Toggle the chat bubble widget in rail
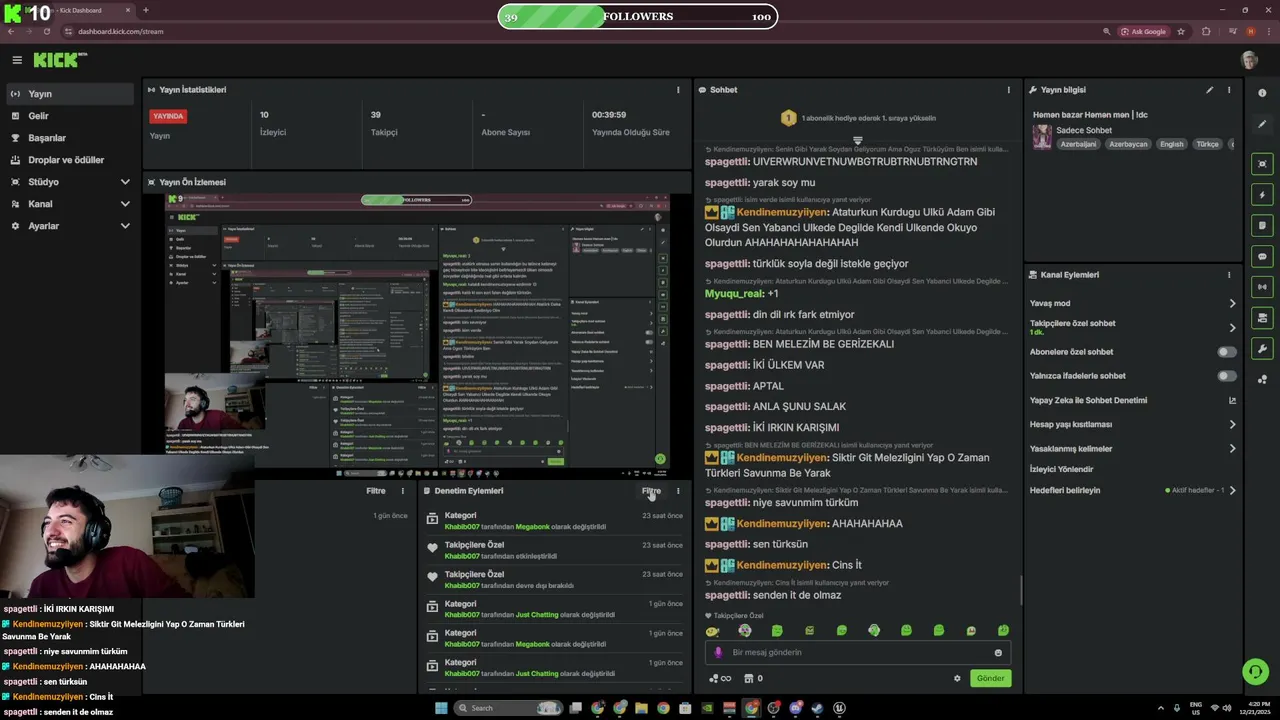 [1262, 257]
